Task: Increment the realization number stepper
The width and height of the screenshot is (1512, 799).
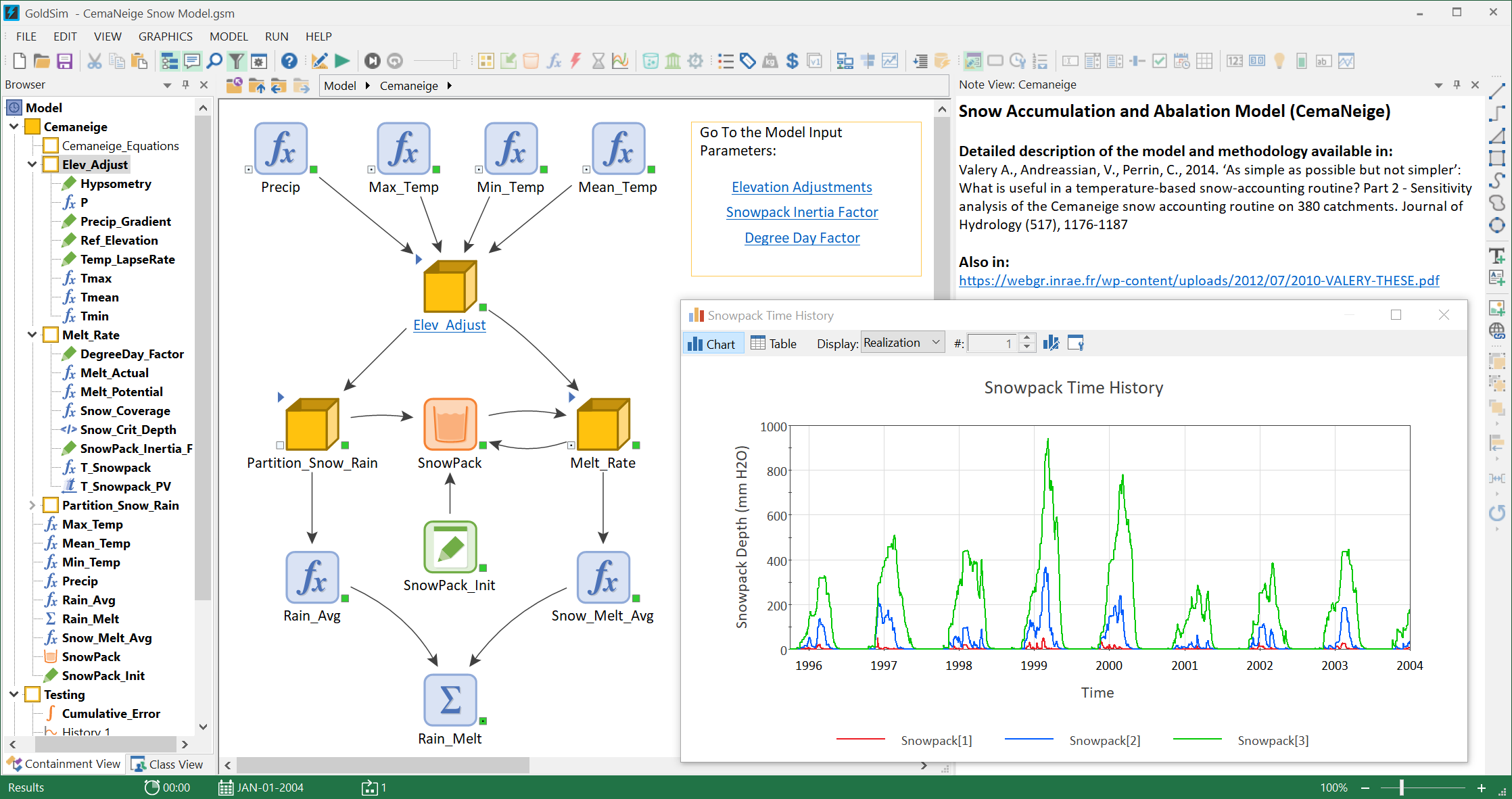Action: [x=1026, y=339]
